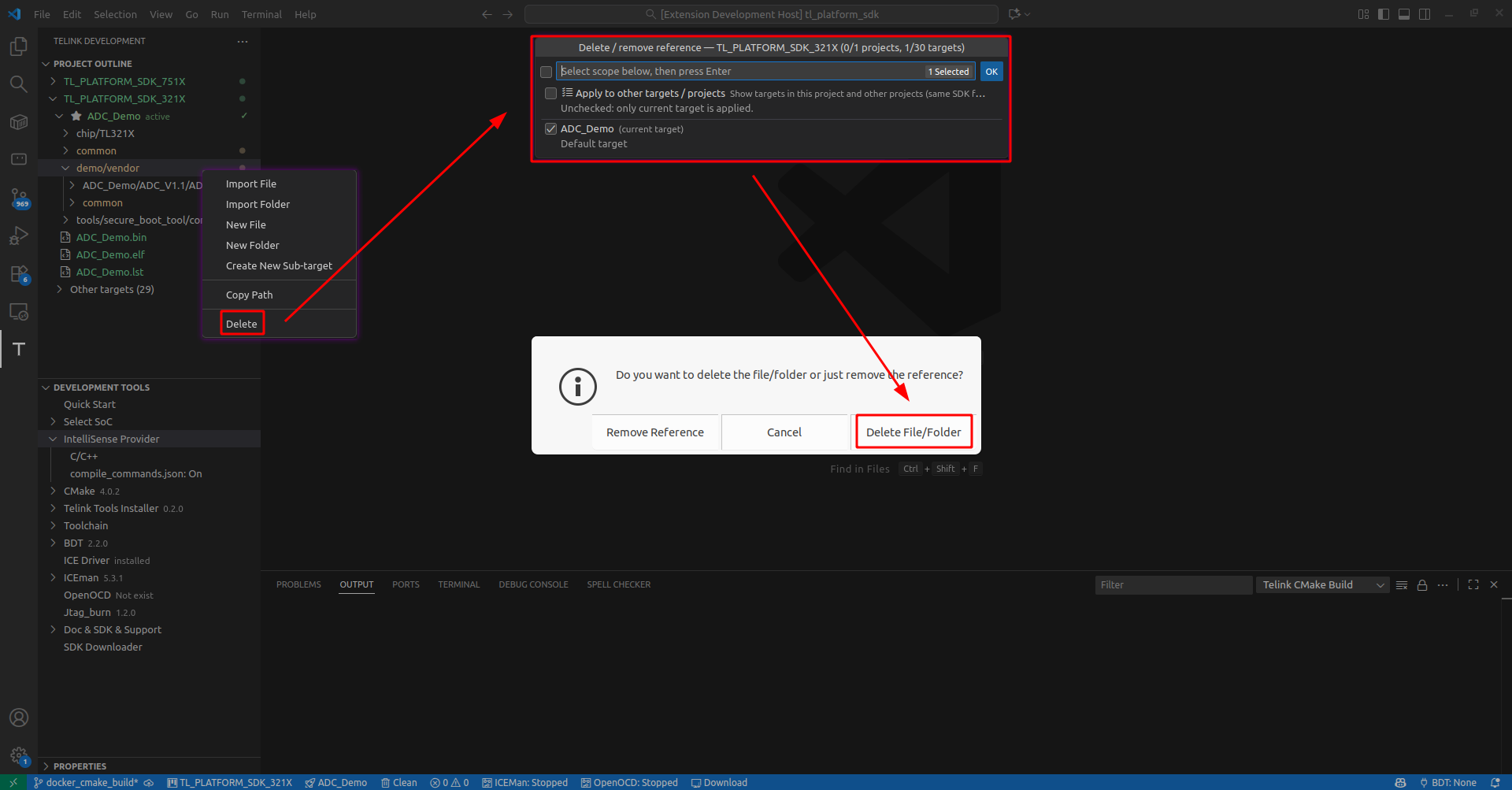Expand Other targets (29)
1512x790 pixels.
[x=59, y=289]
